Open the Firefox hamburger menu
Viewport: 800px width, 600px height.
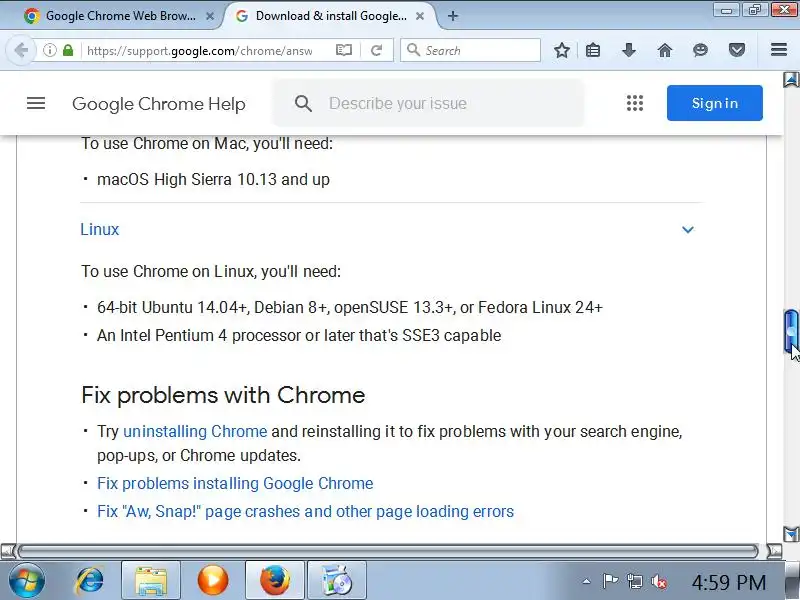[x=779, y=49]
